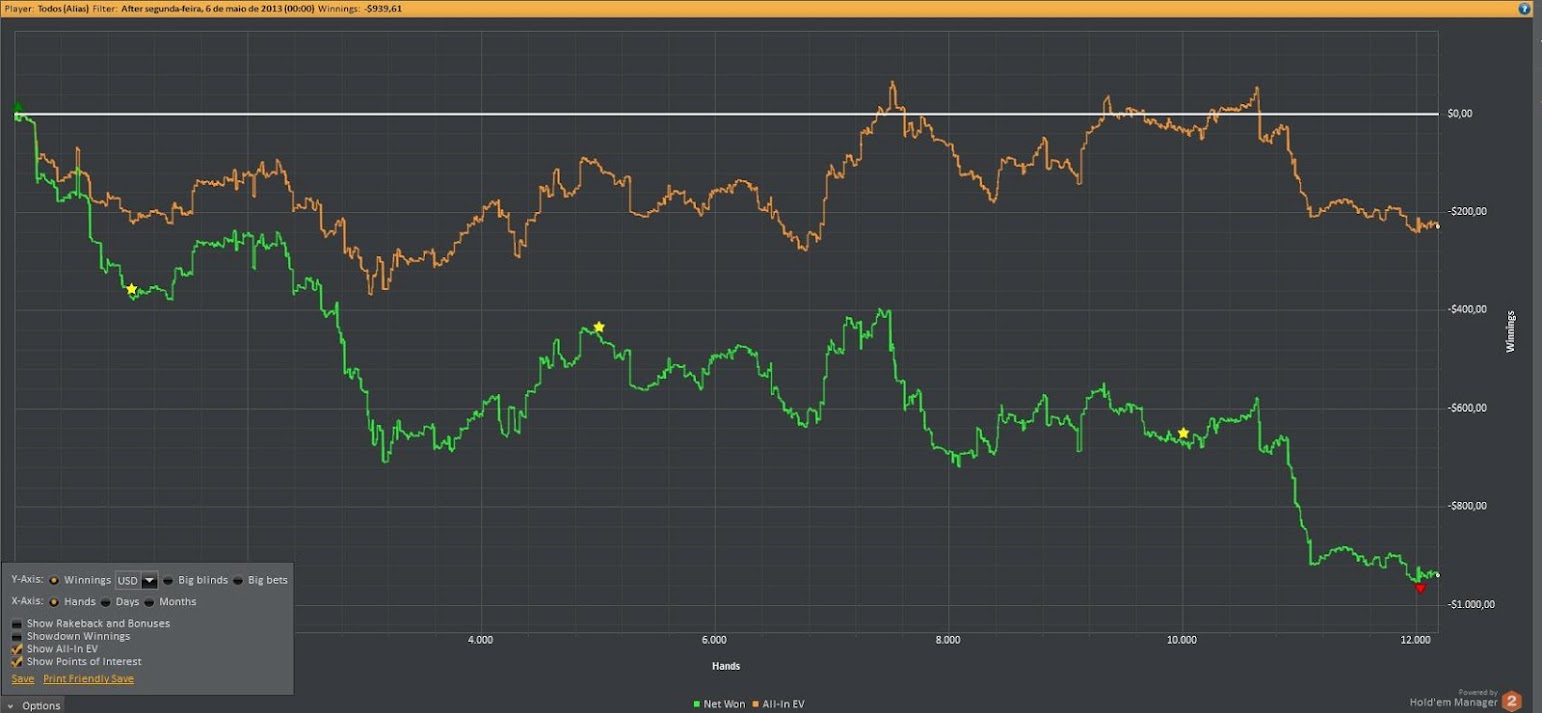The height and width of the screenshot is (713, 1542).
Task: Click the $0,00 axis label
Action: (1460, 113)
